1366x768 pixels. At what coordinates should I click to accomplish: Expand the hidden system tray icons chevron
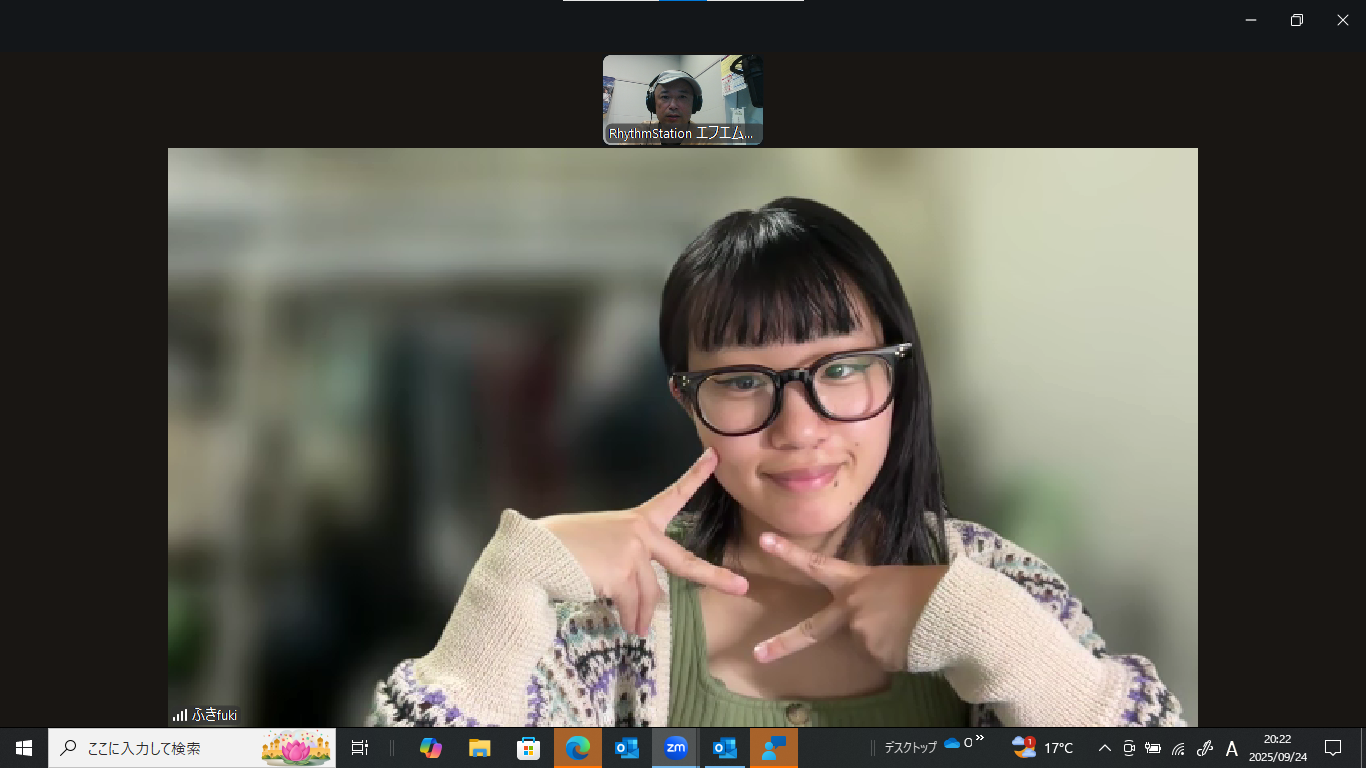[1105, 748]
